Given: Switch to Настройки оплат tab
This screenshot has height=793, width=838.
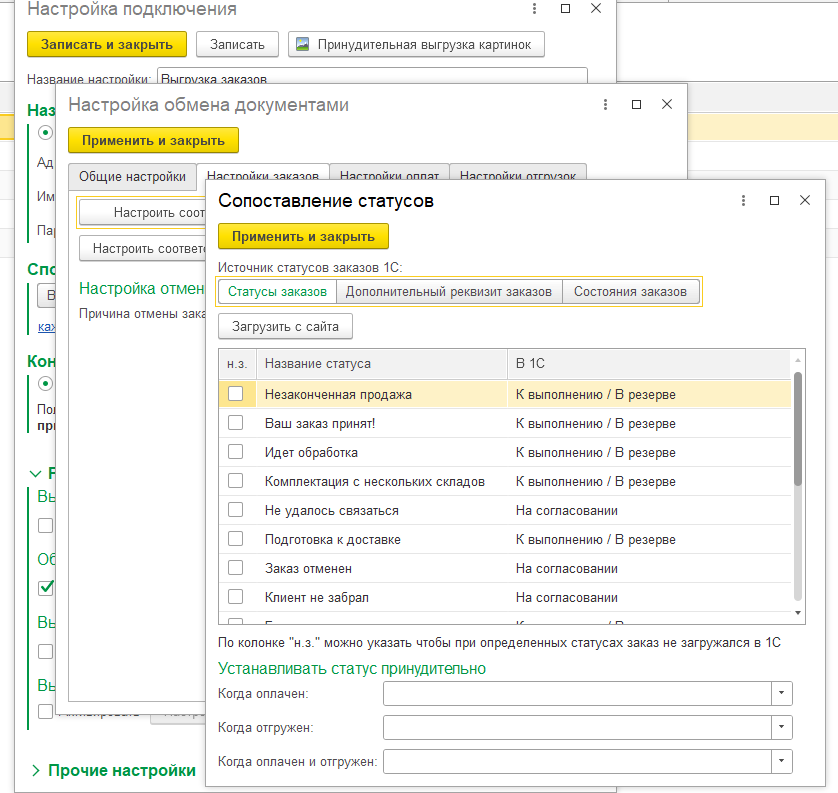Looking at the screenshot, I should coord(389,173).
